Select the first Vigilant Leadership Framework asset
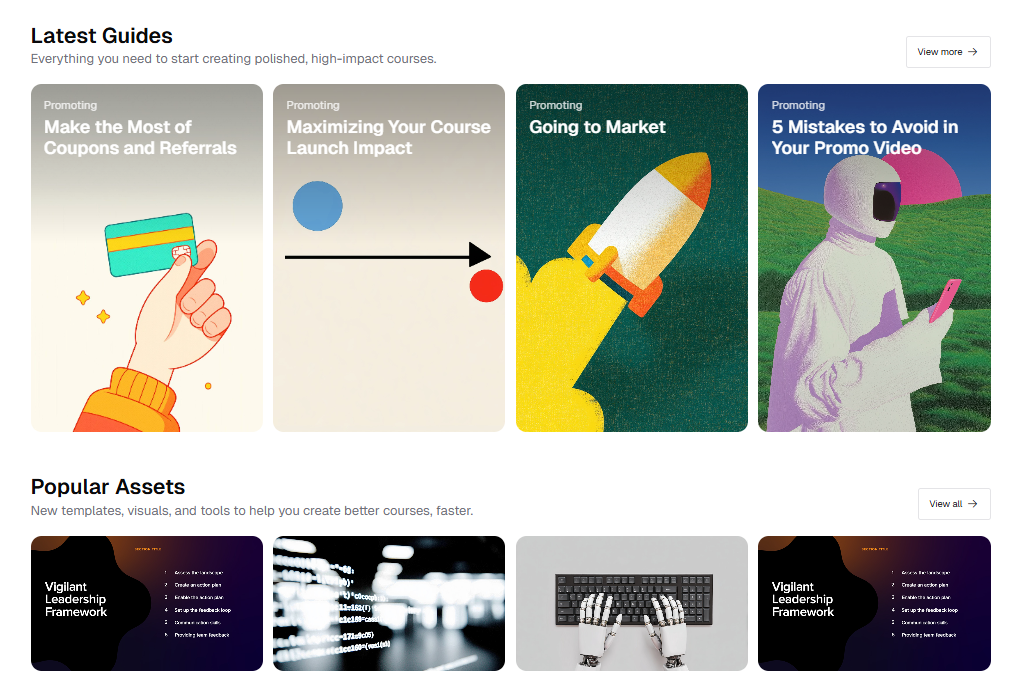The image size is (1029, 695). (x=147, y=603)
